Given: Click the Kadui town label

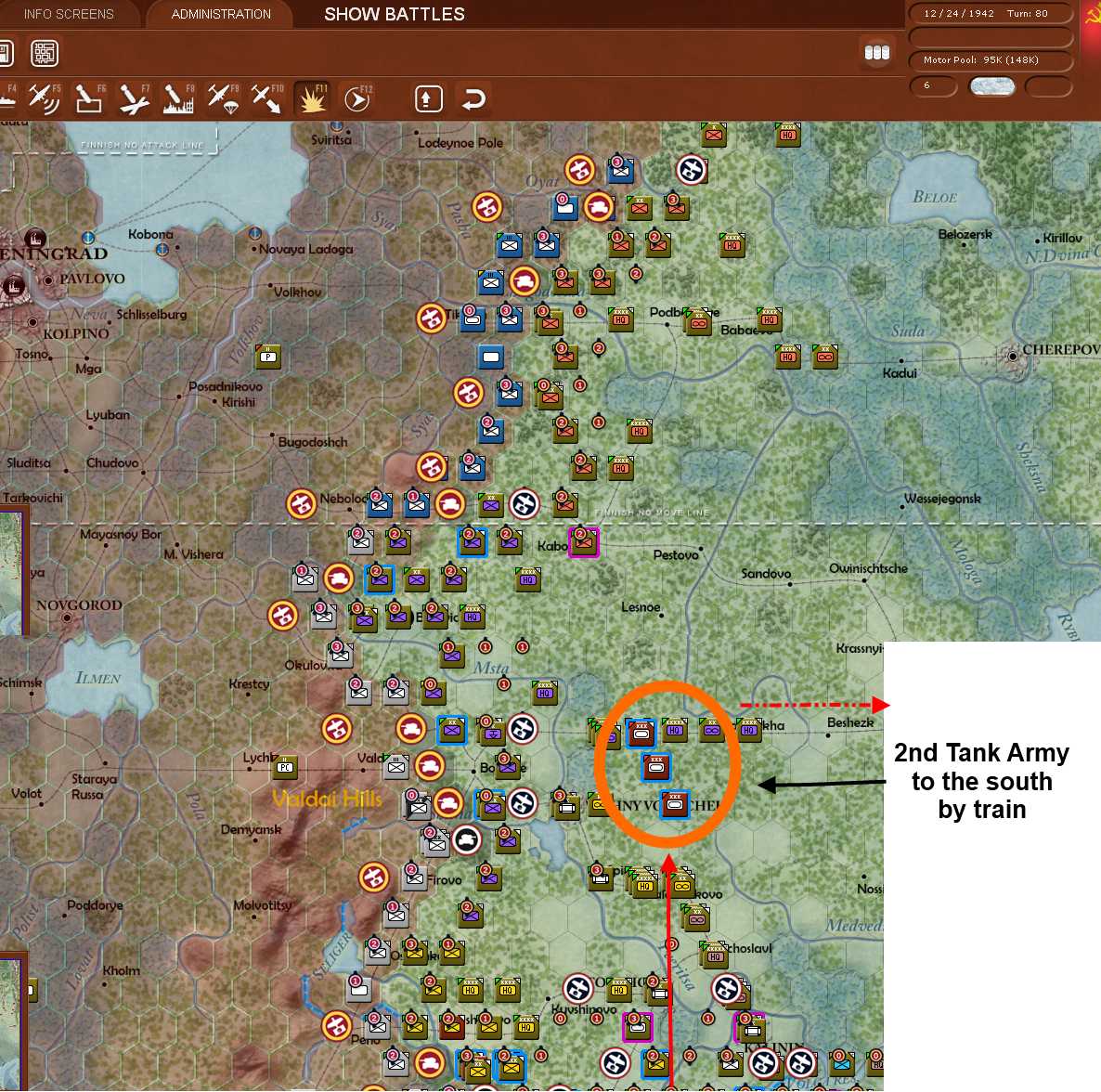Looking at the screenshot, I should 900,373.
